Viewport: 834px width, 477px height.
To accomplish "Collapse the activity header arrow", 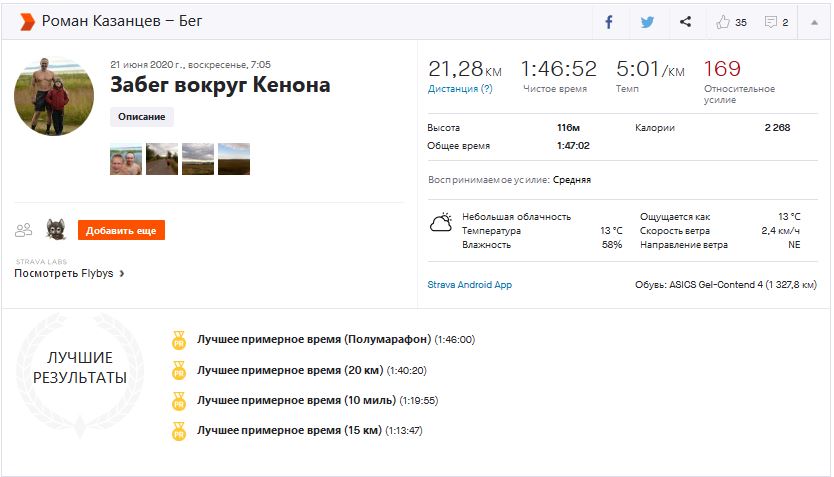I will tap(813, 22).
